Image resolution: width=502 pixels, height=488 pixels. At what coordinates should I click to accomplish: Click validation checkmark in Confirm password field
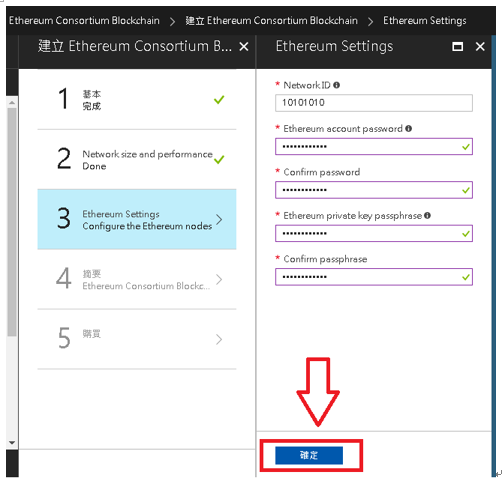[466, 190]
